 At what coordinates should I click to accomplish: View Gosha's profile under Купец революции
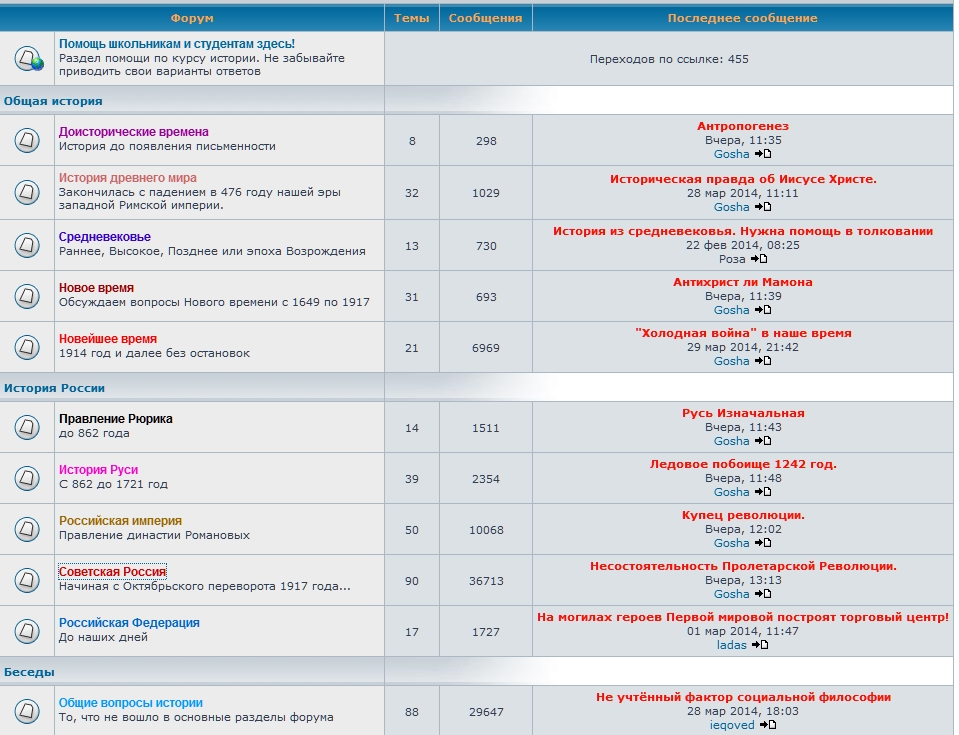coord(731,543)
